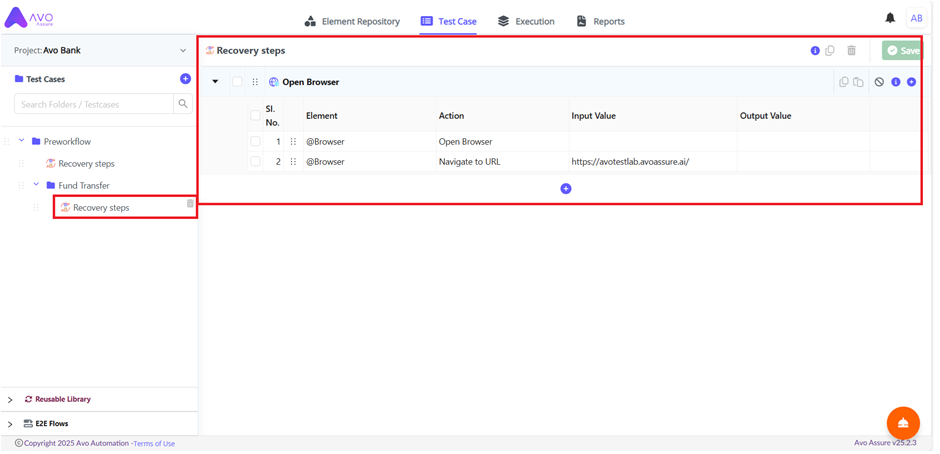Click the Save button

(x=901, y=51)
